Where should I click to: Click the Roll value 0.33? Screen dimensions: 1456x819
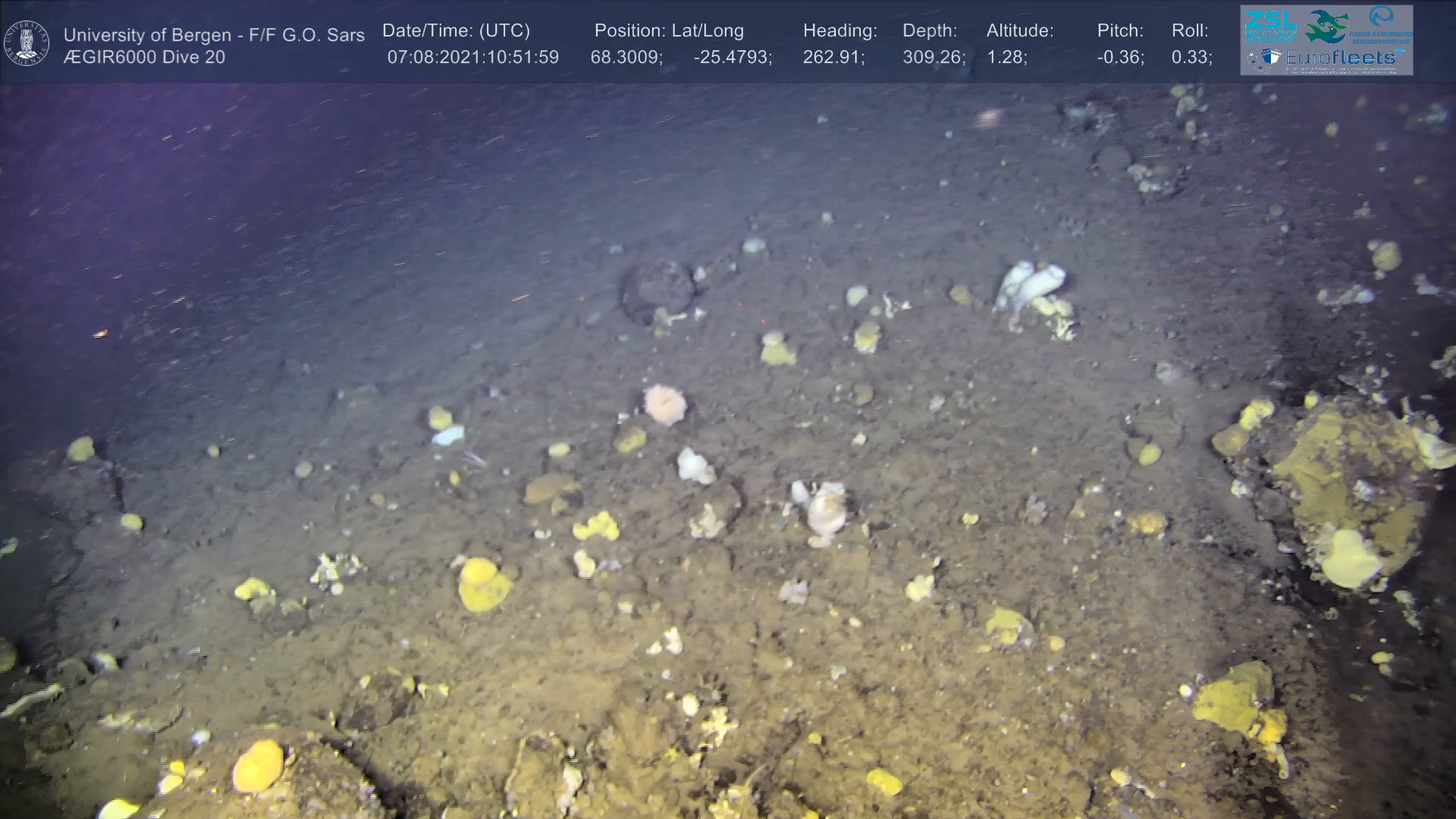point(1191,57)
